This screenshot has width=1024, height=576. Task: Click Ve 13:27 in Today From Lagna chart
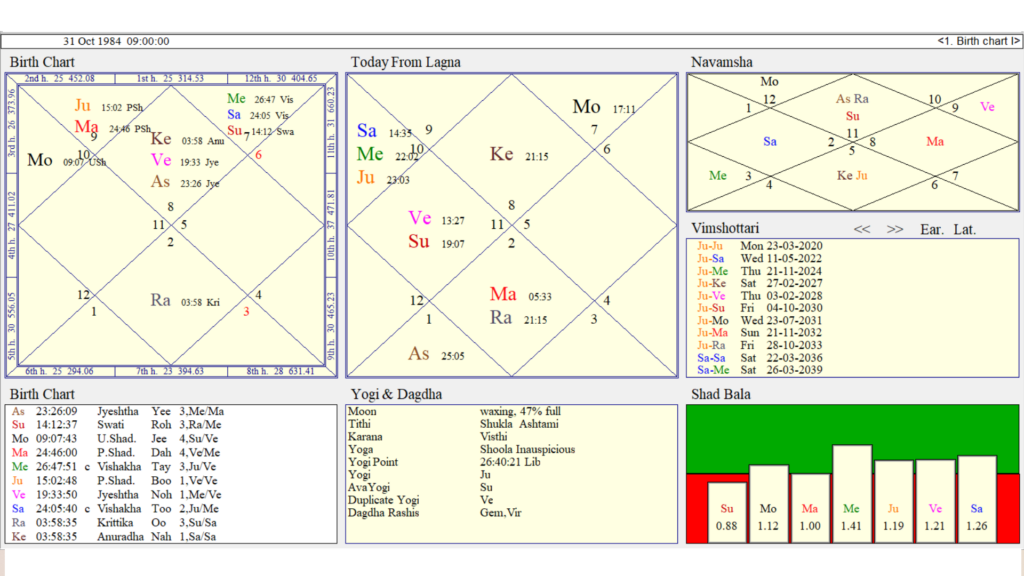(x=436, y=219)
